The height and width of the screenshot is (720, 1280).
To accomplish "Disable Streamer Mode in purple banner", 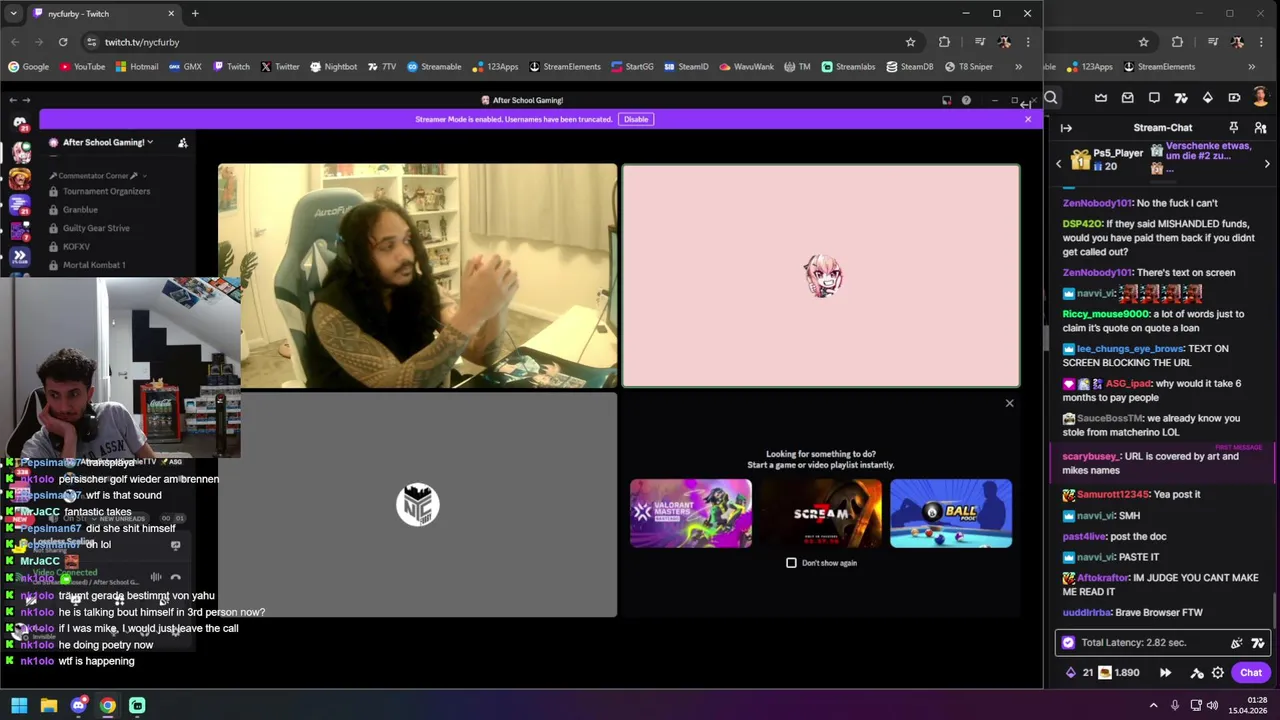I will [x=636, y=119].
